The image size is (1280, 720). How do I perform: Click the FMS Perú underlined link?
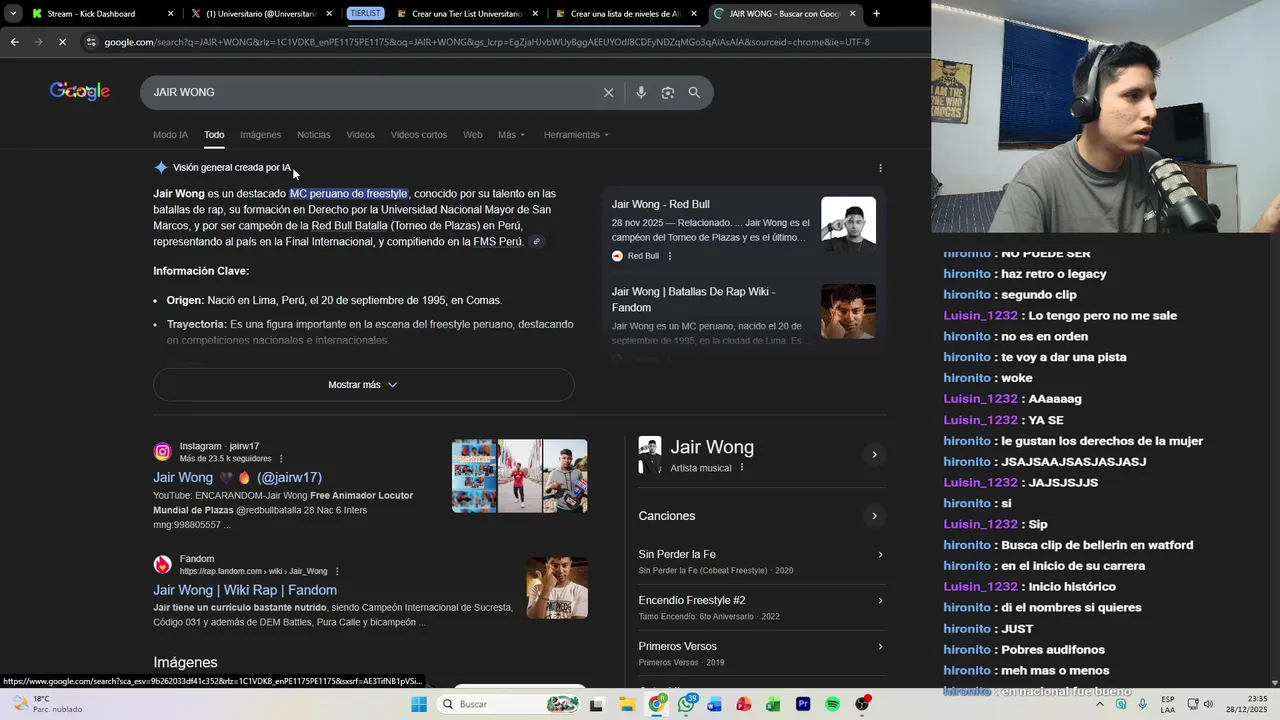(x=498, y=242)
